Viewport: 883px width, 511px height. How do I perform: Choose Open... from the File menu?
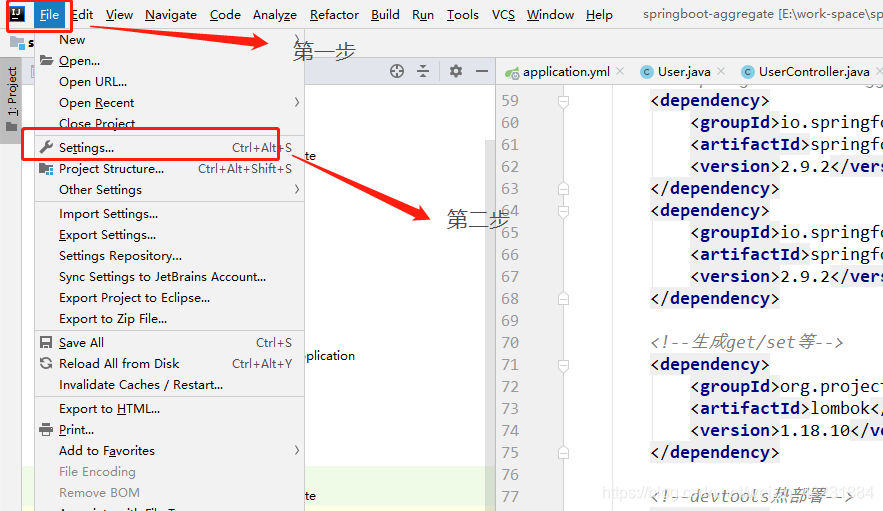click(170, 60)
